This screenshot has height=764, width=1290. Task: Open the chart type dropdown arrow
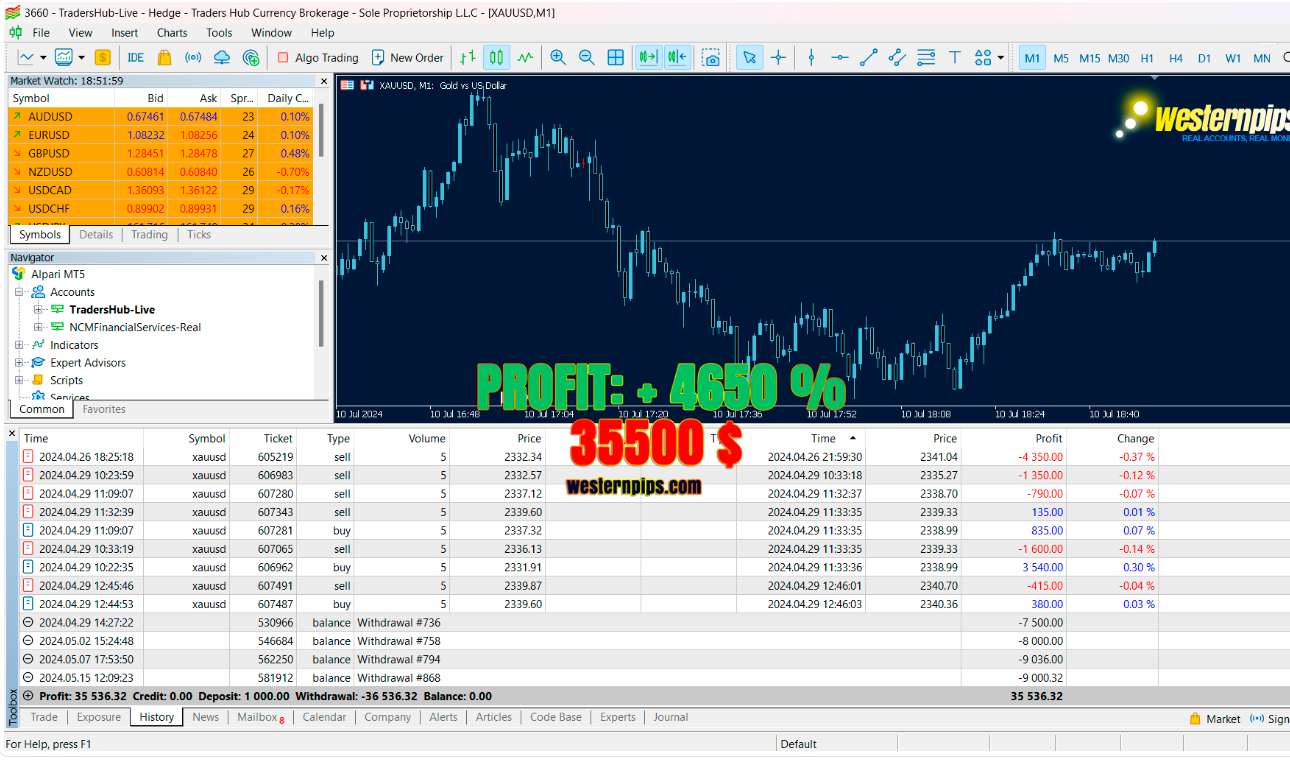tap(43, 58)
